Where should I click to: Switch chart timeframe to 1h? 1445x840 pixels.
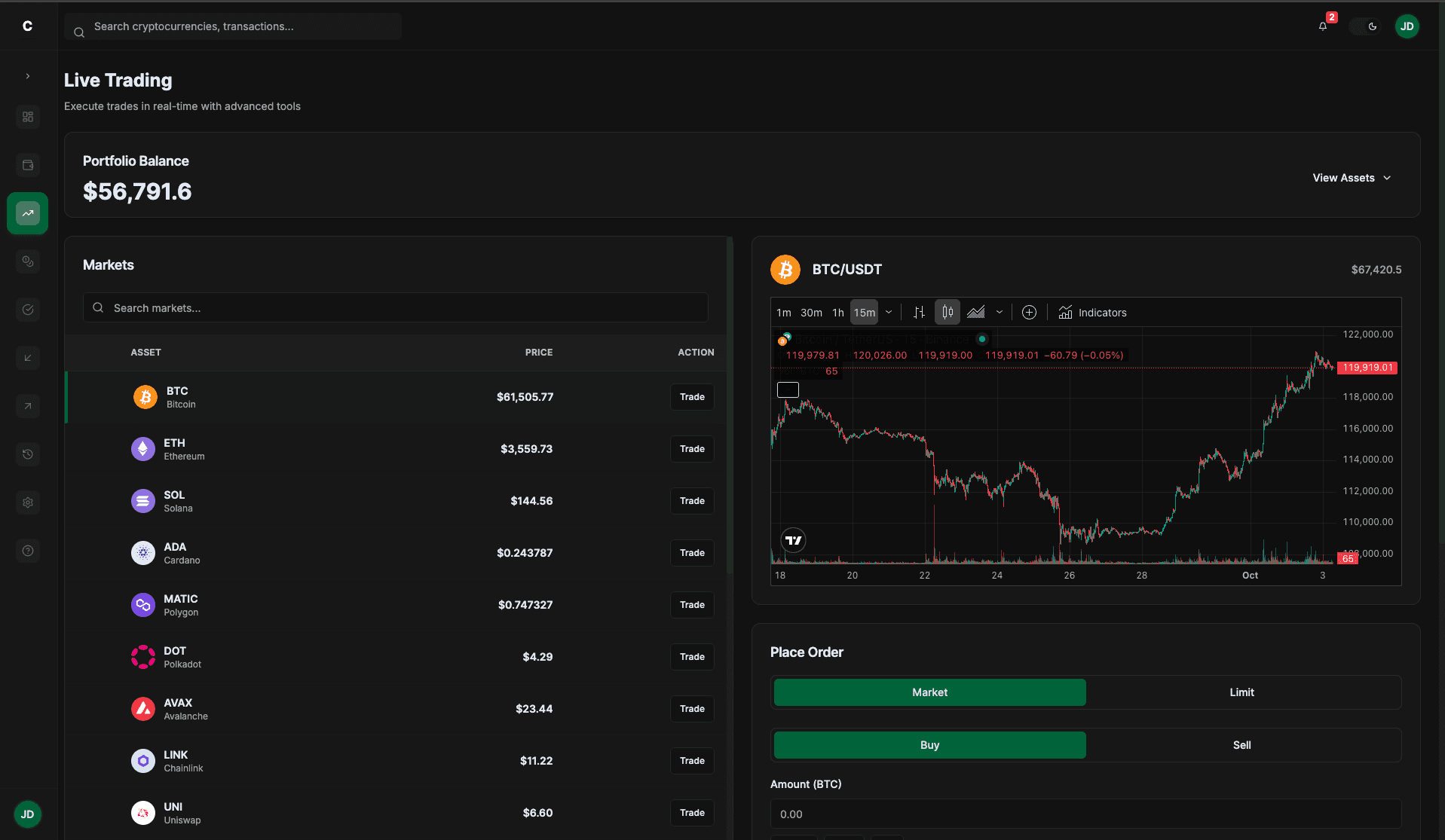point(837,312)
